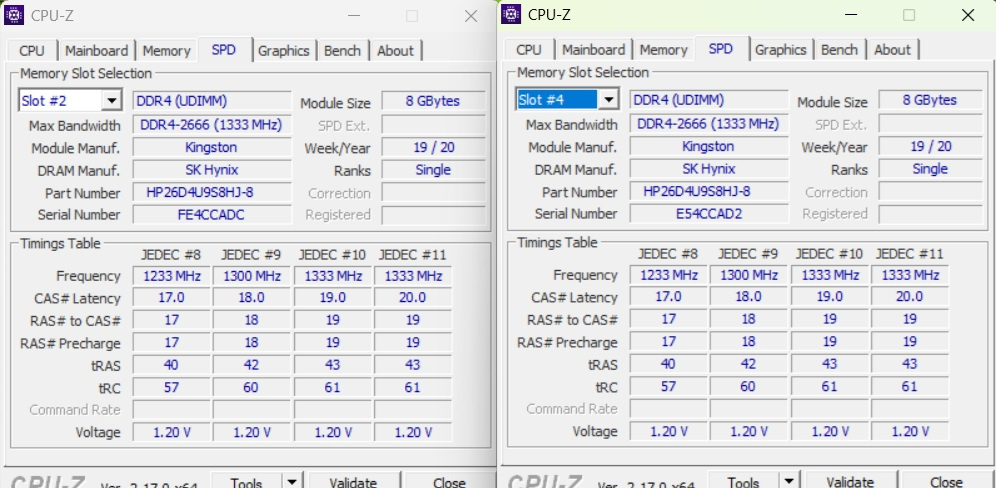Open the Graphics tab in right window

pyautogui.click(x=781, y=50)
